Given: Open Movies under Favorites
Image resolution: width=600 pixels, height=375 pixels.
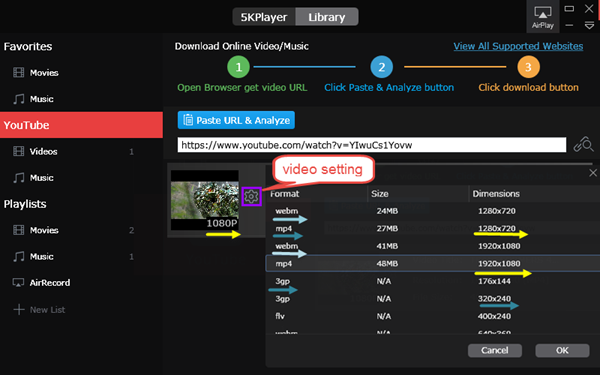Looking at the screenshot, I should click(x=44, y=73).
